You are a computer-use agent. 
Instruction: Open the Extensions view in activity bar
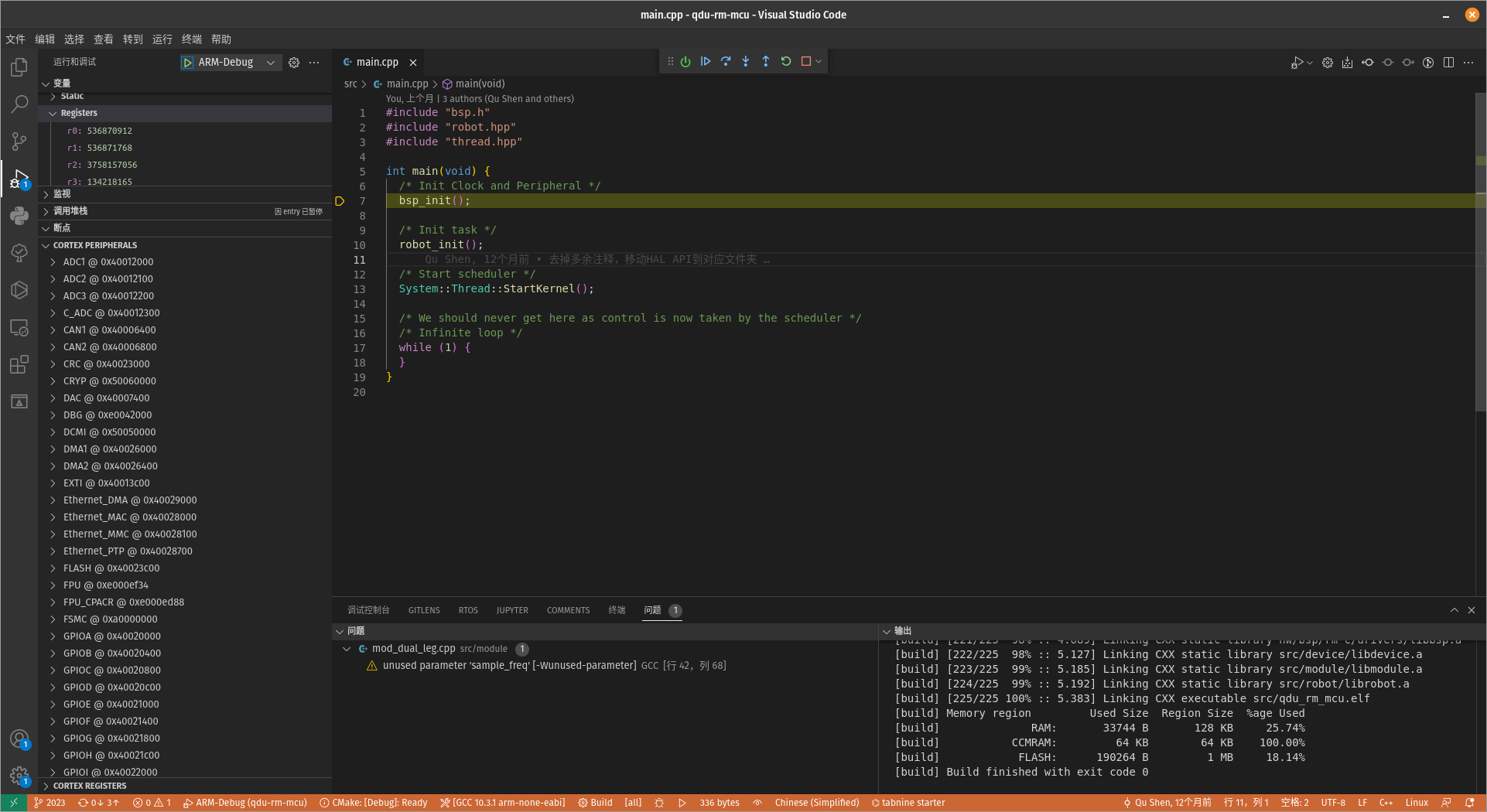[x=19, y=364]
